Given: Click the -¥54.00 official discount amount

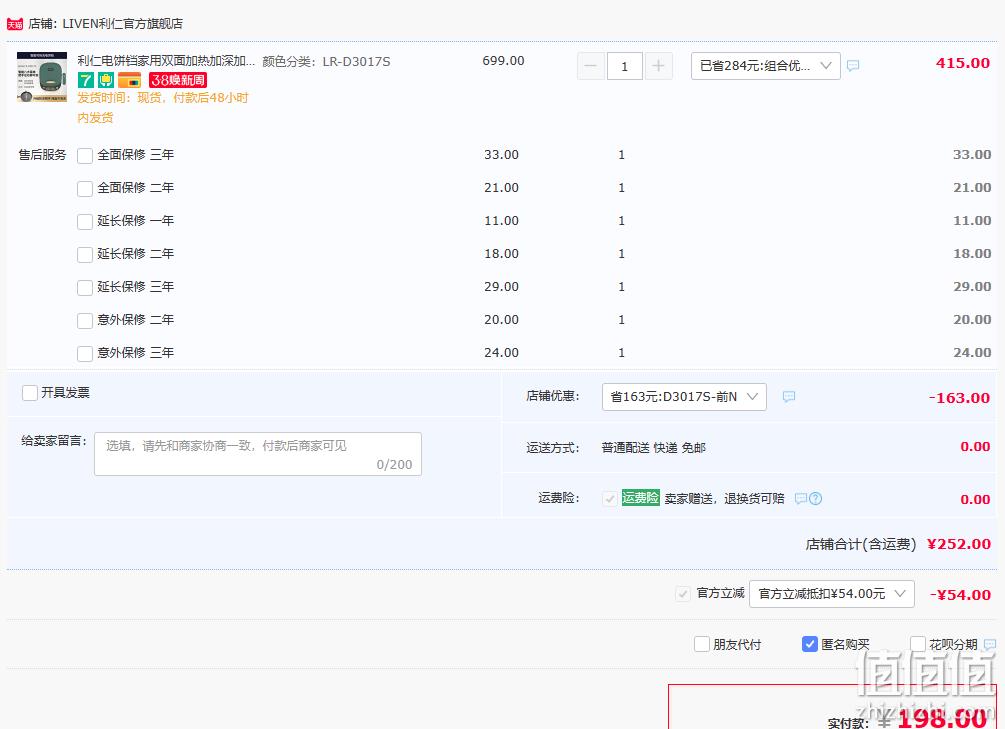Looking at the screenshot, I should click(x=961, y=594).
